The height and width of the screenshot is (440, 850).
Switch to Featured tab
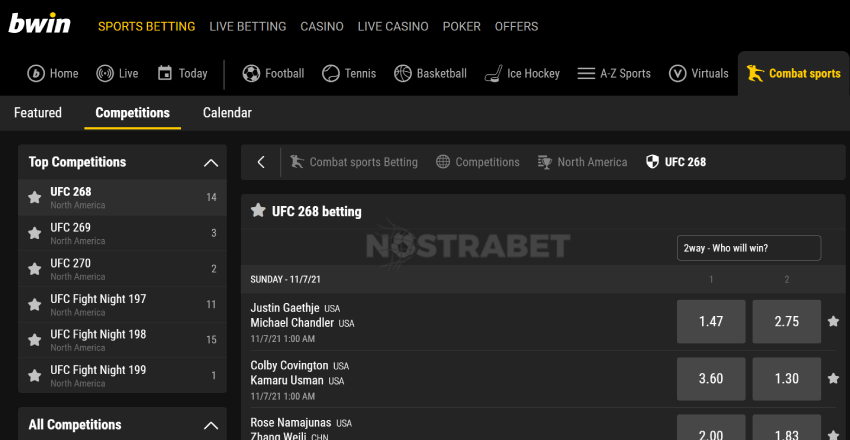(x=38, y=113)
